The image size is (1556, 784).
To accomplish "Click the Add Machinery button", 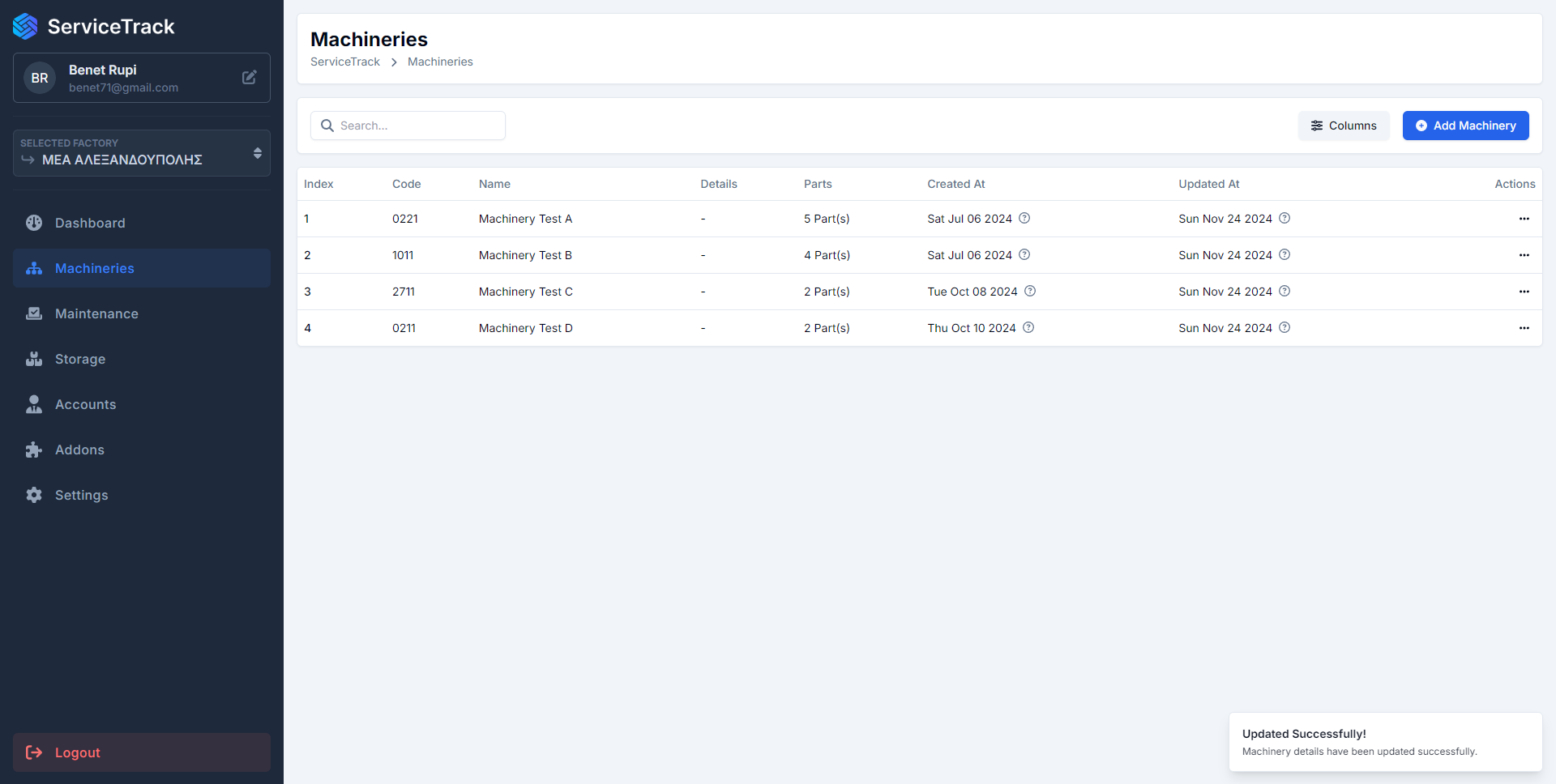I will pos(1465,126).
